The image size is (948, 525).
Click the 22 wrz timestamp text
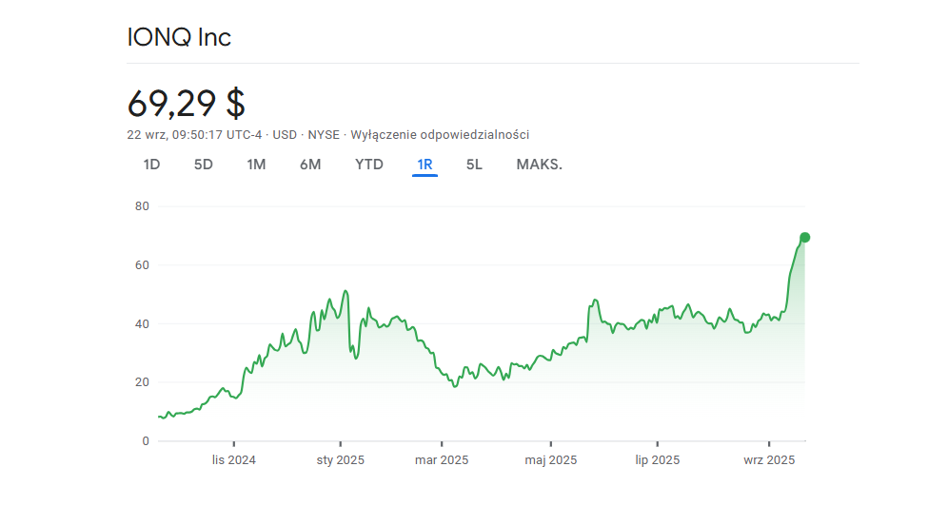194,135
